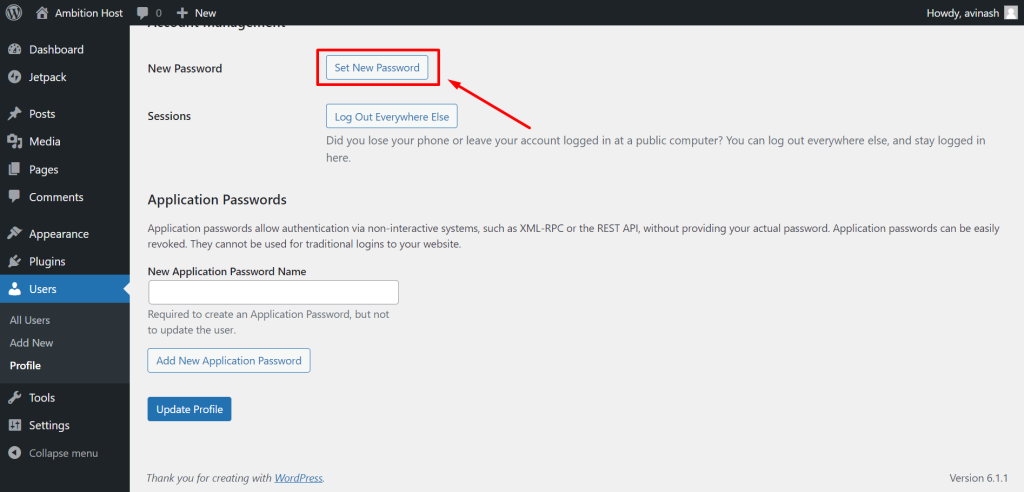
Task: Open Appearance via its paintbrush icon
Action: [x=14, y=234]
